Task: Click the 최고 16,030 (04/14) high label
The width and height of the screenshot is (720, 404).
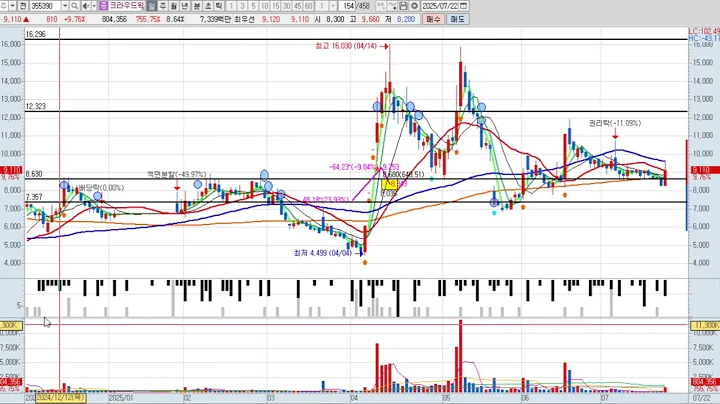Action: click(346, 46)
